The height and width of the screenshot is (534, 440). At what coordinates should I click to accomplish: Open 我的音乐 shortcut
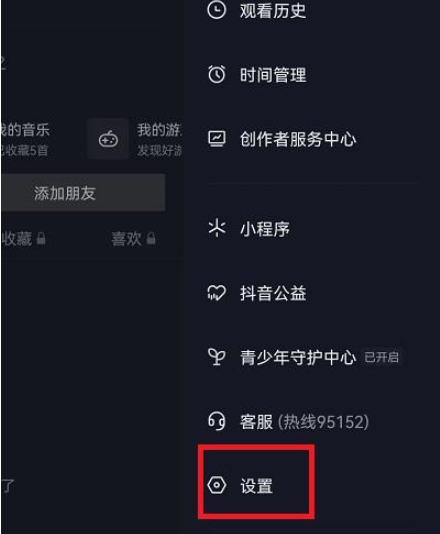coord(25,139)
